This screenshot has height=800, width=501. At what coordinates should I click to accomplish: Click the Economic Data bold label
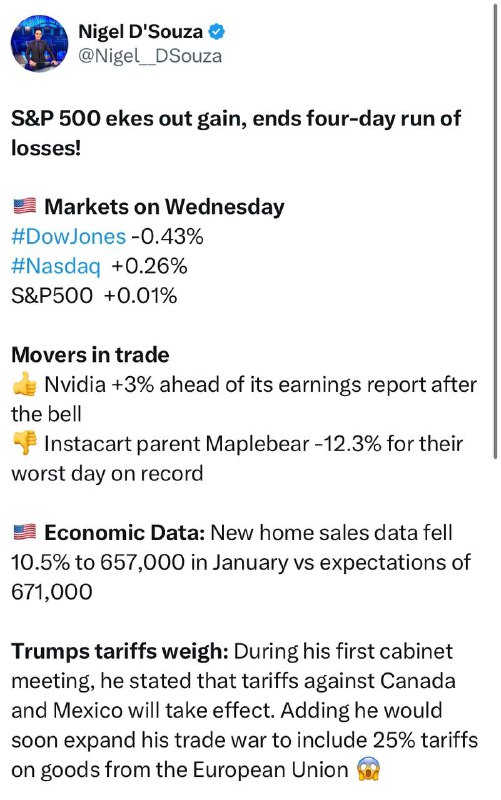[124, 533]
